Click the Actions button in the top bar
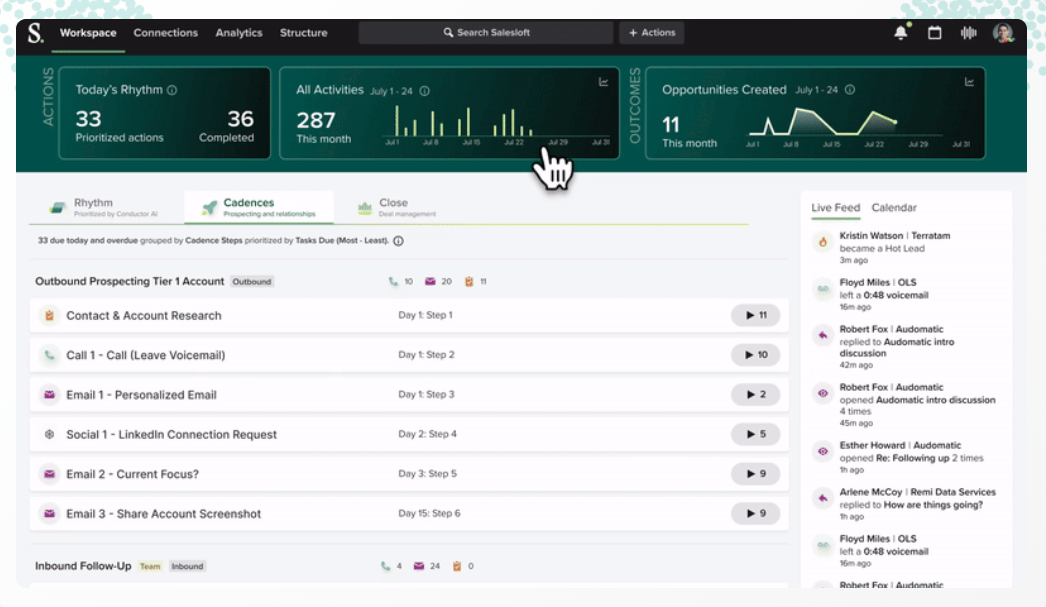The width and height of the screenshot is (1046, 607). pos(651,32)
